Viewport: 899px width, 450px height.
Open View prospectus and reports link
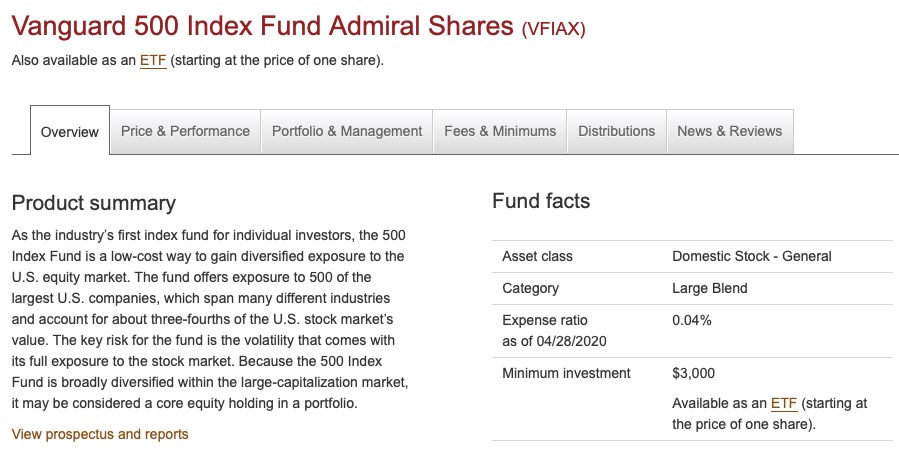[100, 434]
